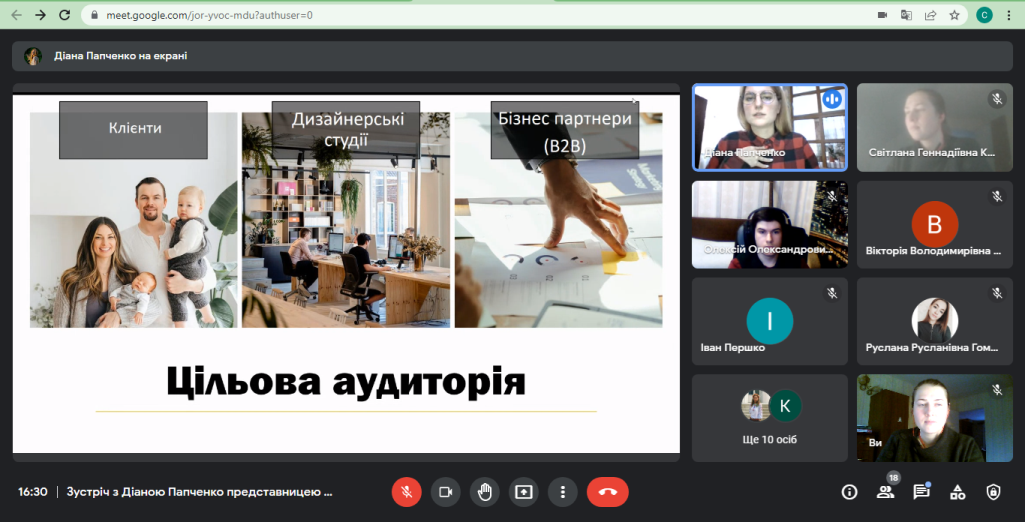Open host controls shield icon
Viewport: 1025px width, 522px height.
pyautogui.click(x=993, y=492)
